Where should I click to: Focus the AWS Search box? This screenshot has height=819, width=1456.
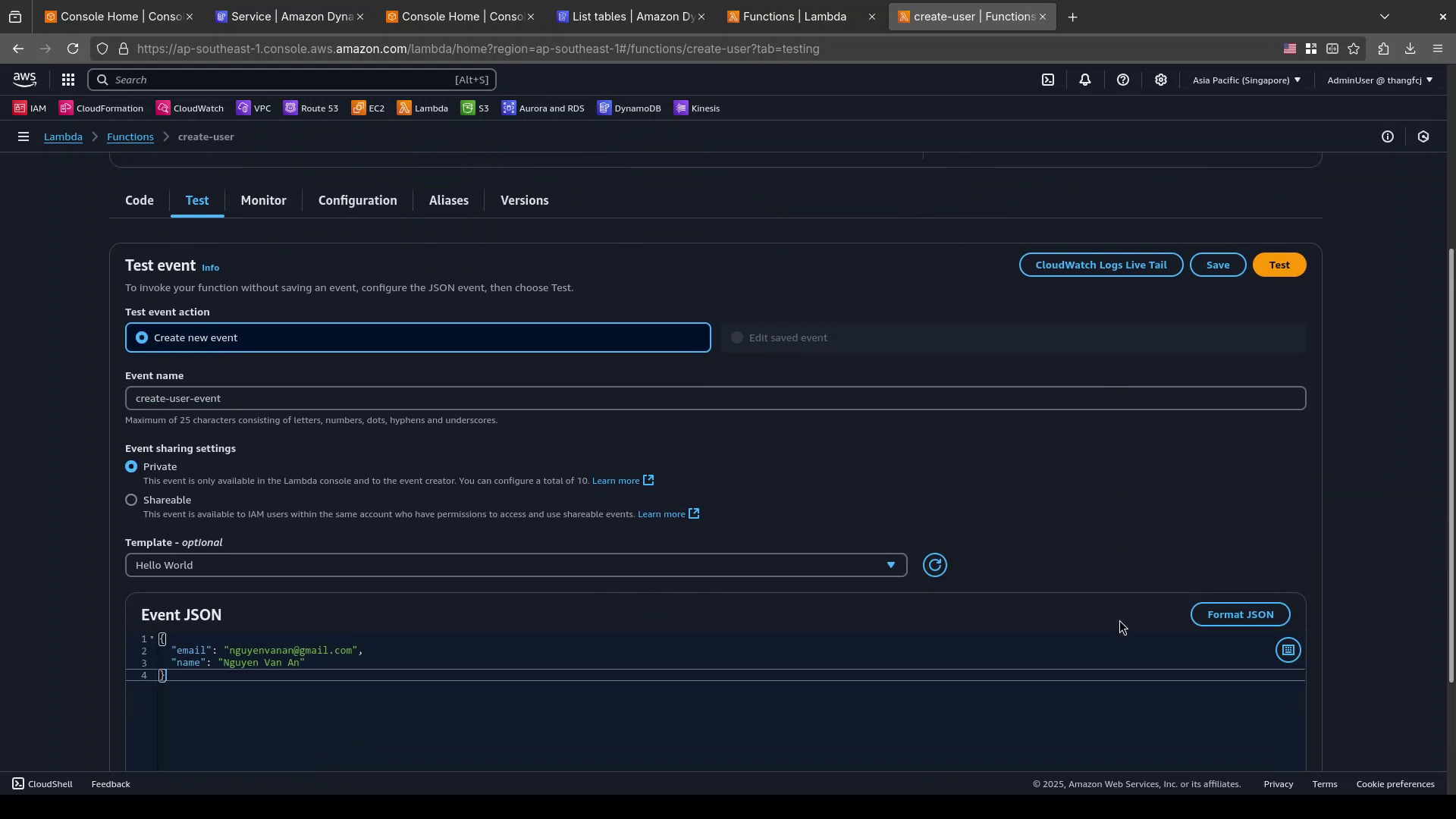point(293,80)
